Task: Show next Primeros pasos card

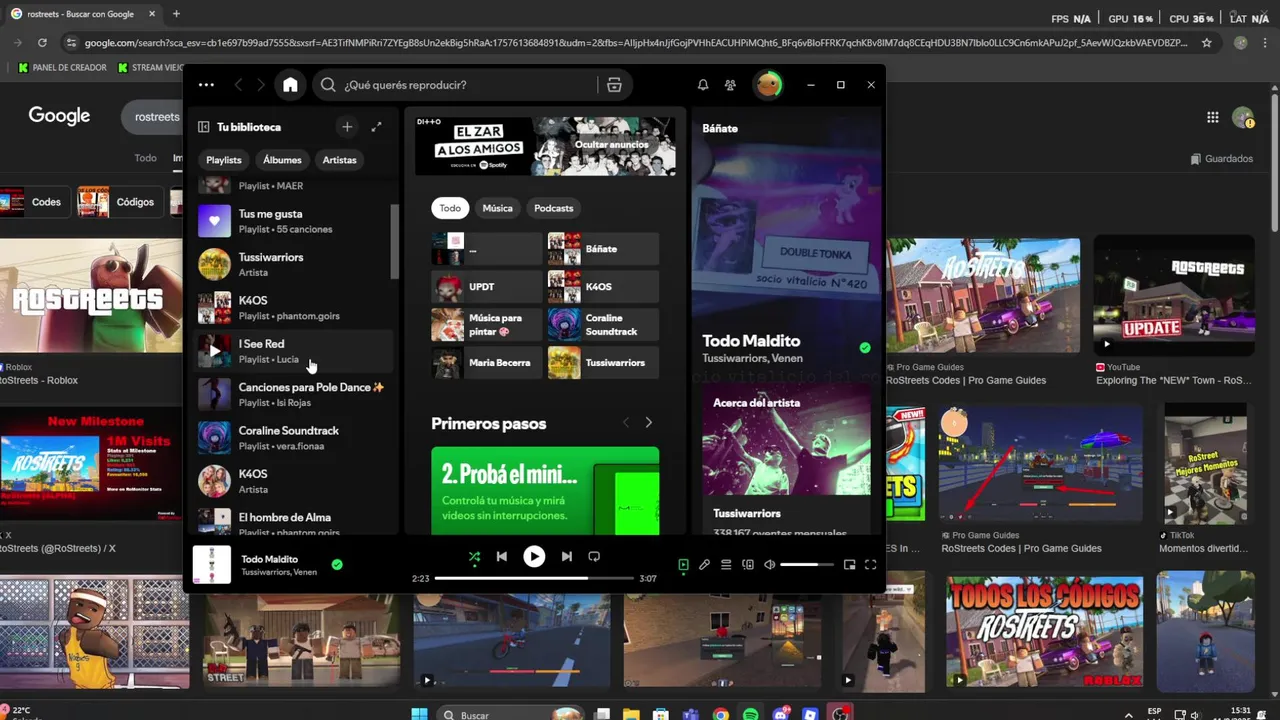Action: coord(648,423)
